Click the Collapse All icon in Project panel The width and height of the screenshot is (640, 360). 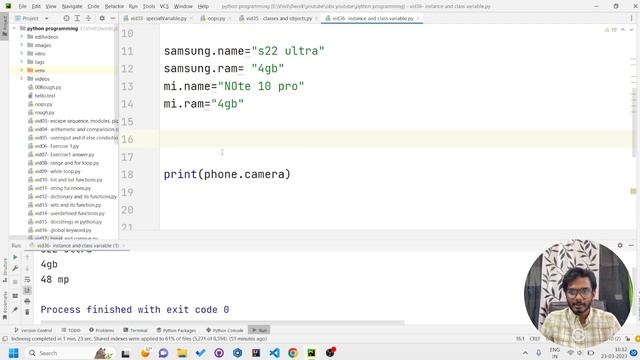(88, 18)
